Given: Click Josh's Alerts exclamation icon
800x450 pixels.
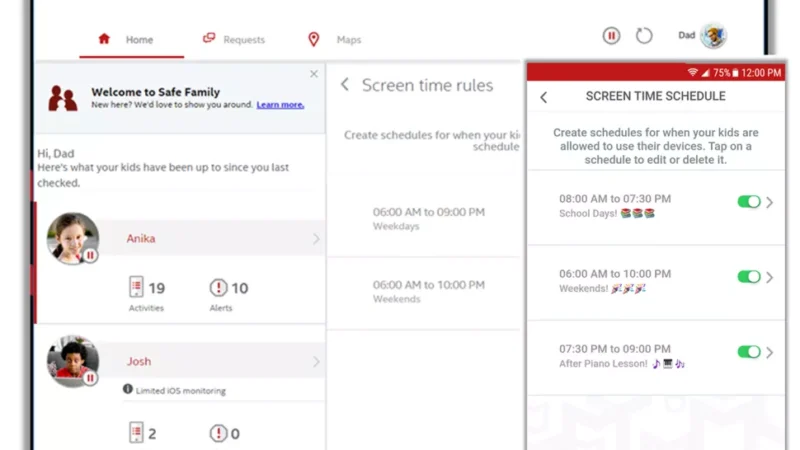Looking at the screenshot, I should pyautogui.click(x=218, y=433).
